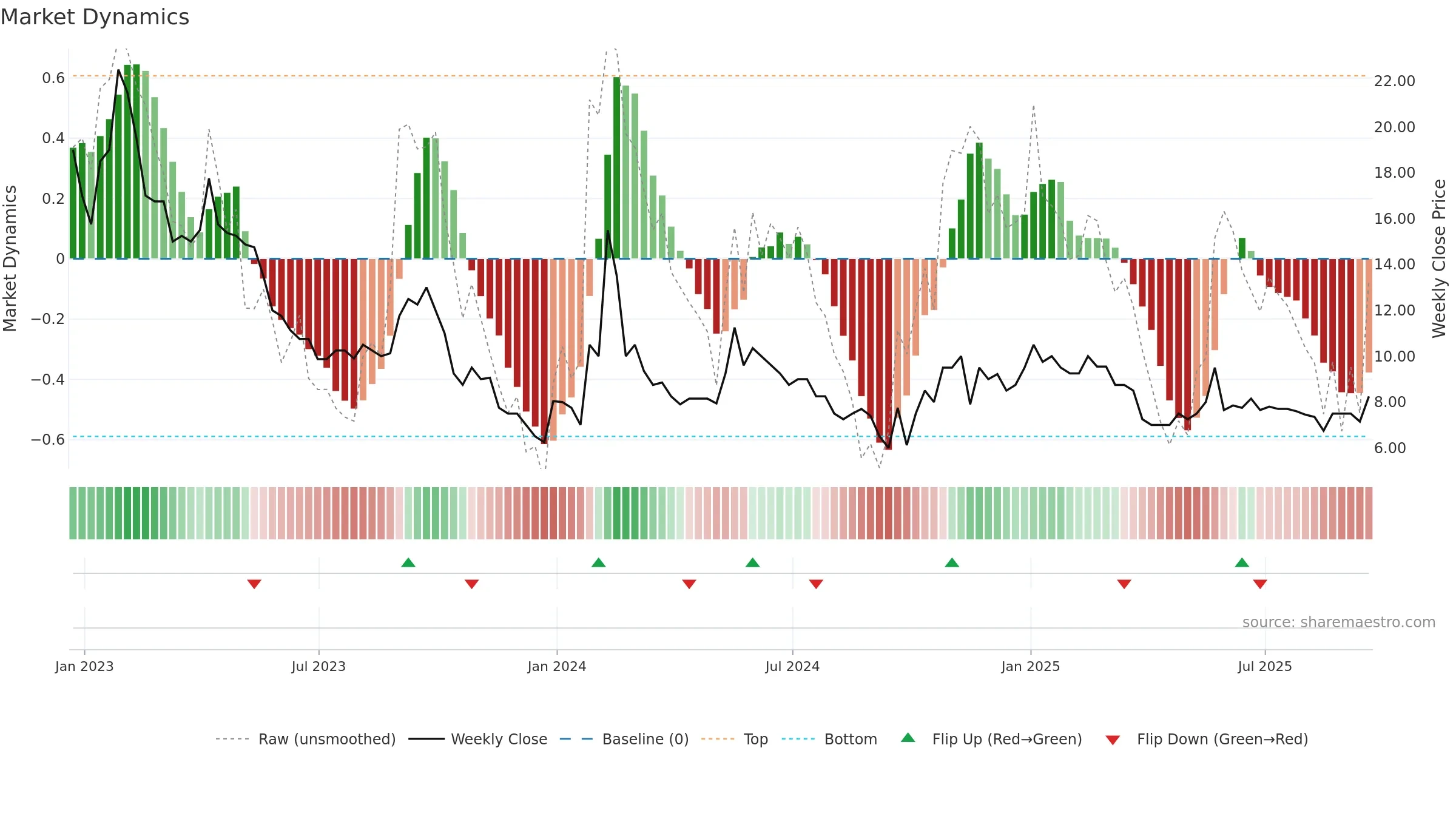Click the 22.00 price axis tick
This screenshot has height=819, width=1456.
(x=1395, y=81)
